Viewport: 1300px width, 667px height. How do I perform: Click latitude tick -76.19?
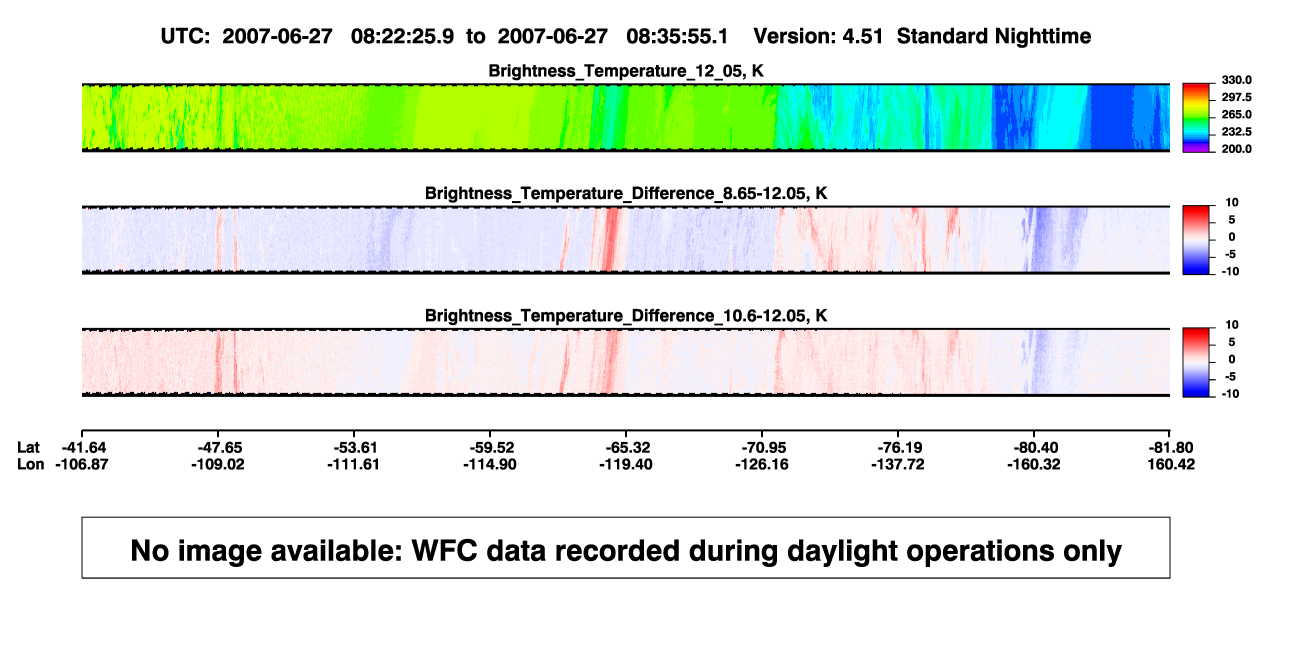[x=898, y=447]
